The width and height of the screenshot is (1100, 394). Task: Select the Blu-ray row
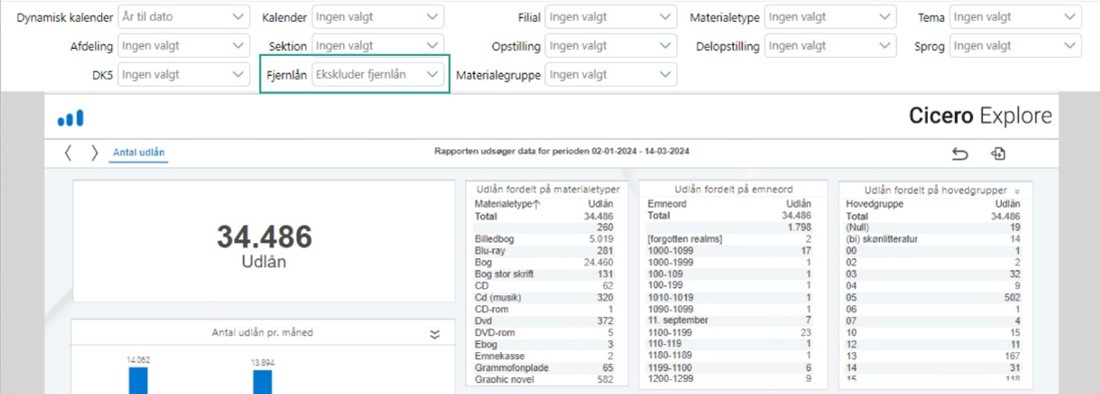point(544,250)
